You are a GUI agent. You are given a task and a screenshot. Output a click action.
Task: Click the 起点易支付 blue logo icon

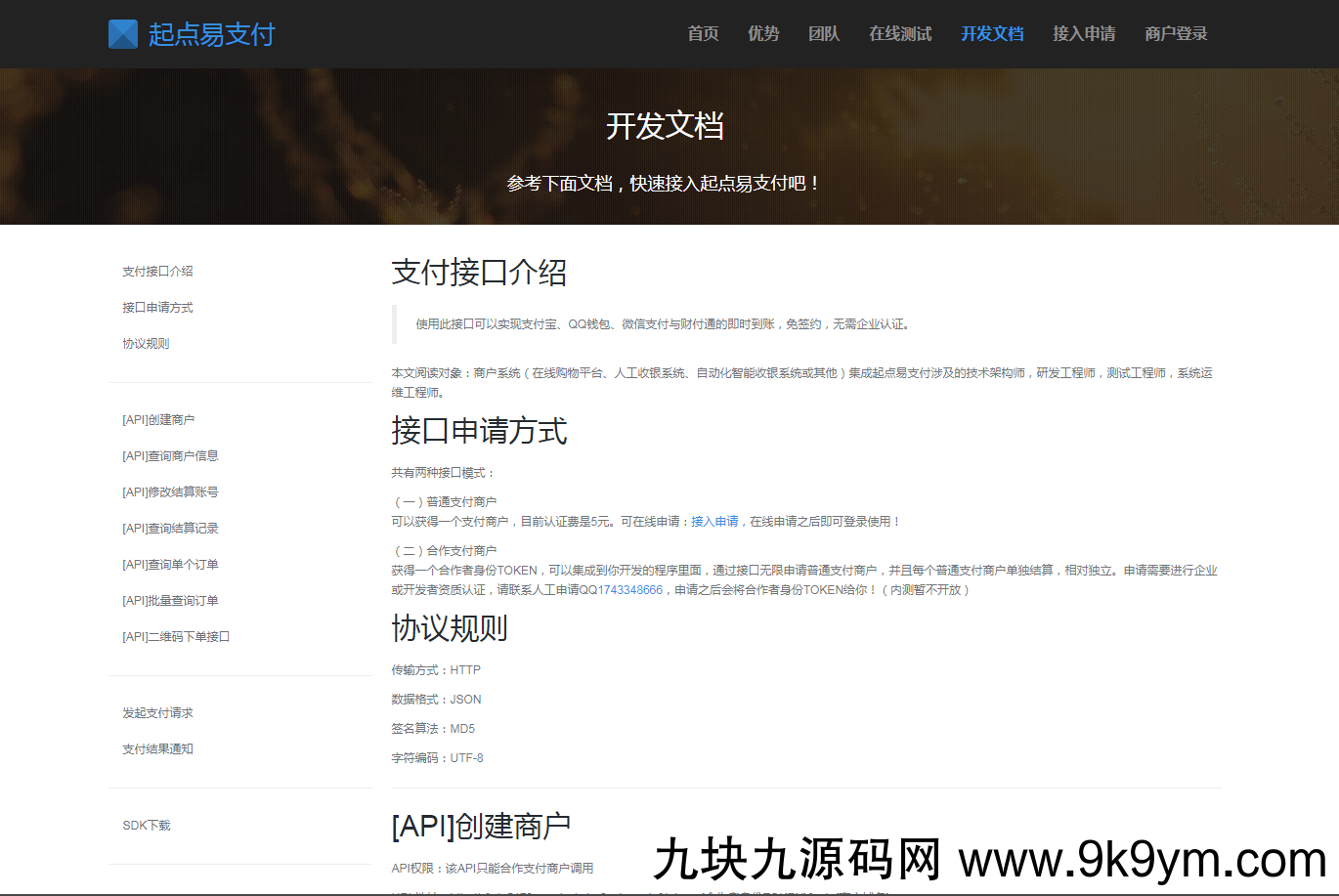(x=123, y=34)
